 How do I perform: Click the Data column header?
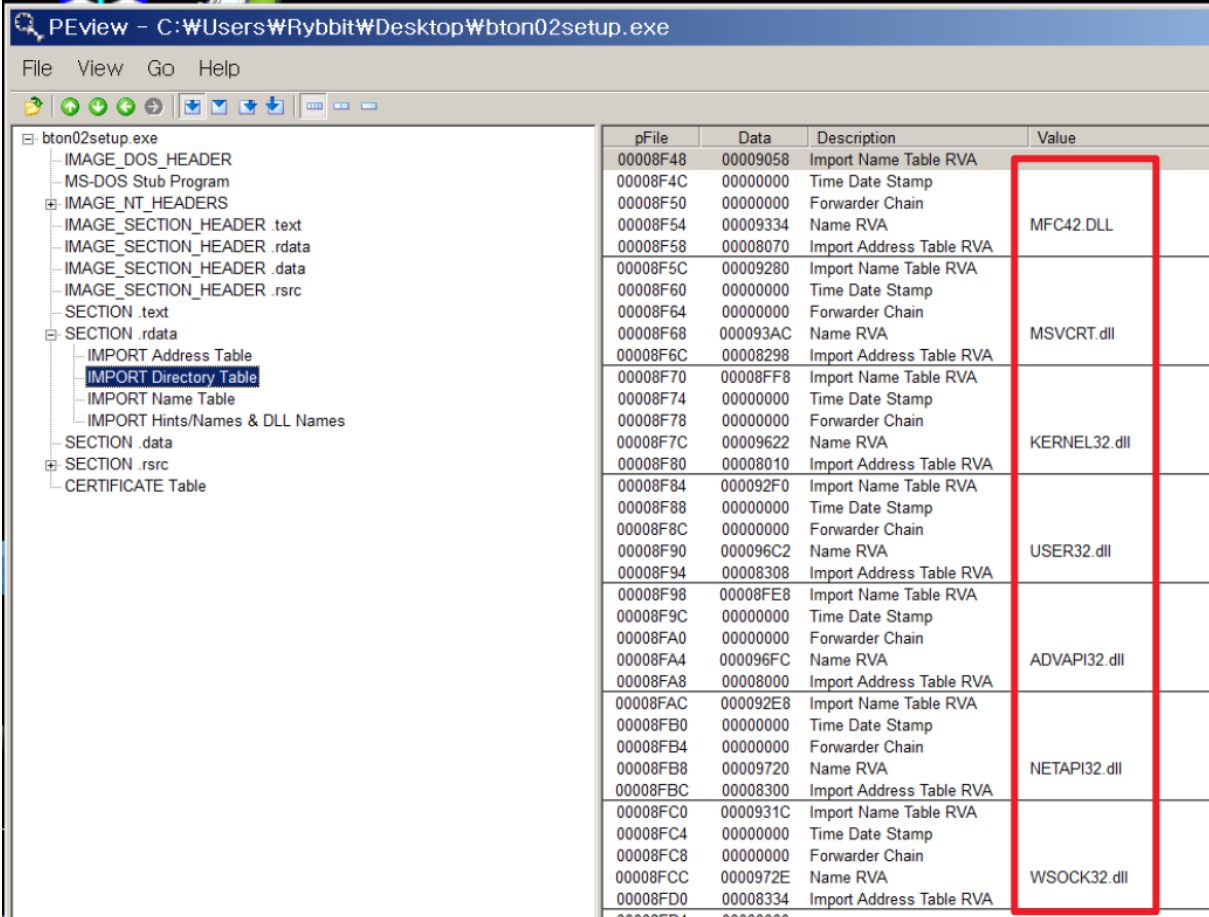coord(754,138)
